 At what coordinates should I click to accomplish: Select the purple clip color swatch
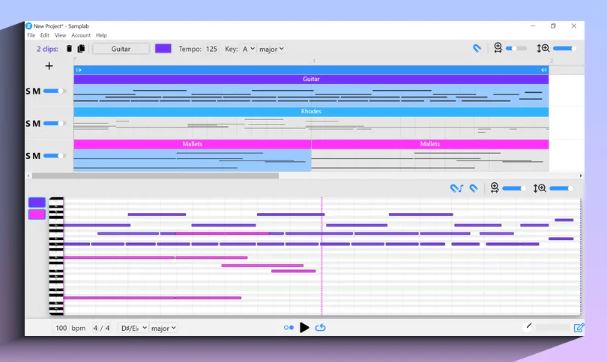163,48
